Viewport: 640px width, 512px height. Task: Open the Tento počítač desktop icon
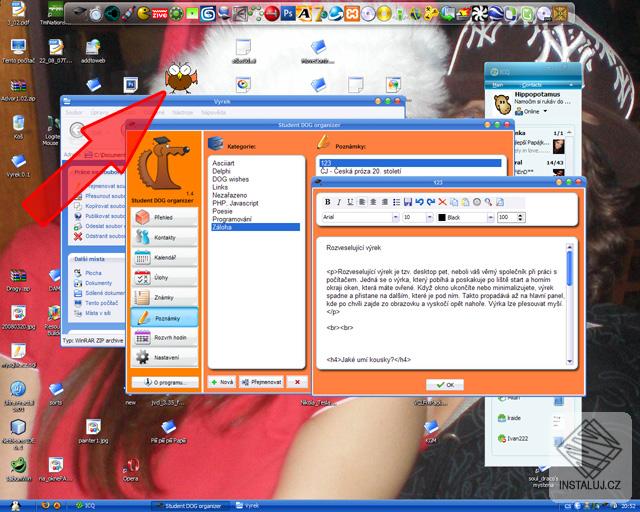click(18, 52)
